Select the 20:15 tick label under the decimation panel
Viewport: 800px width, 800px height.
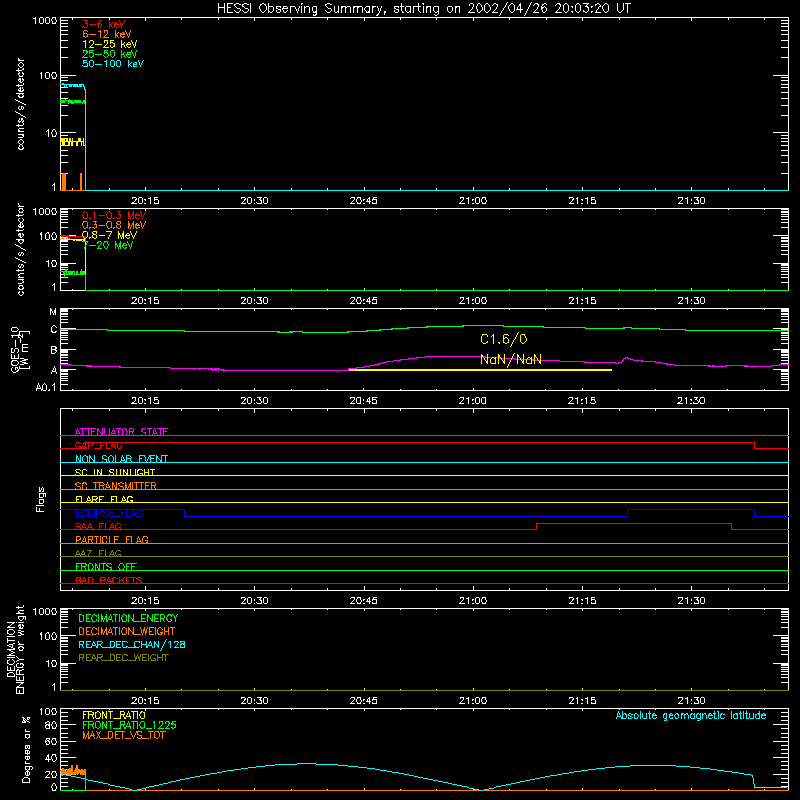(145, 701)
